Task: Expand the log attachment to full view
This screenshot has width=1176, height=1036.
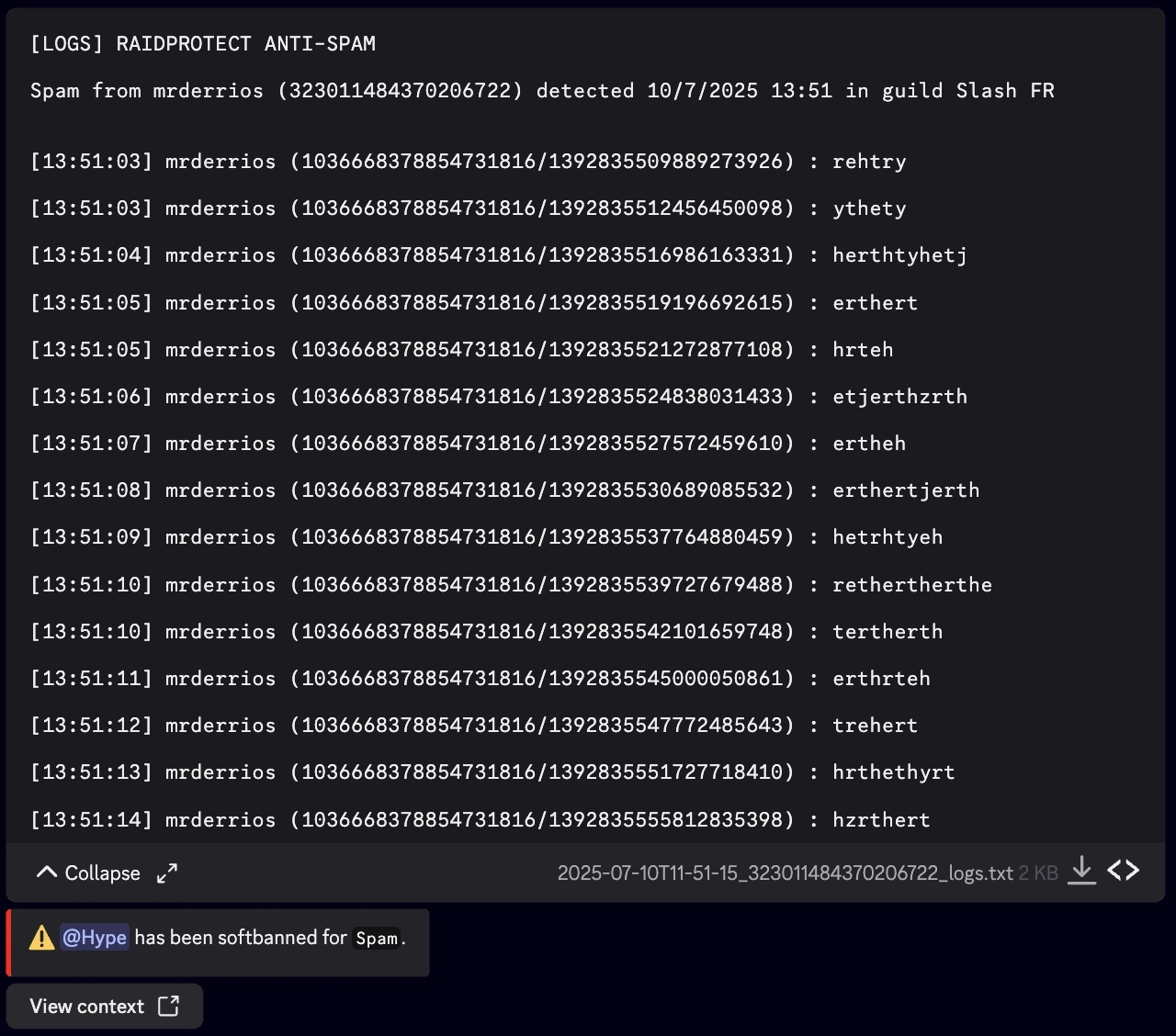Action: coord(166,873)
